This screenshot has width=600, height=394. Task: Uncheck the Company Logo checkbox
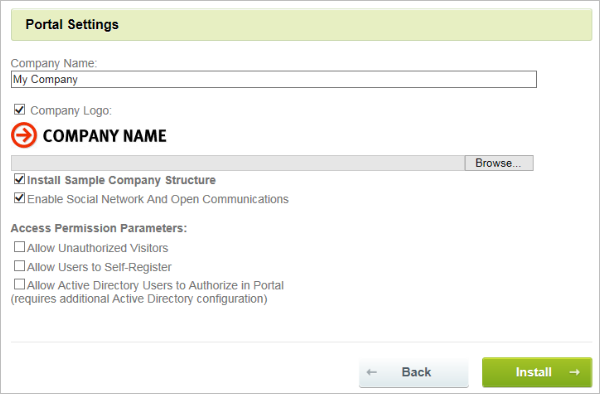(20, 110)
